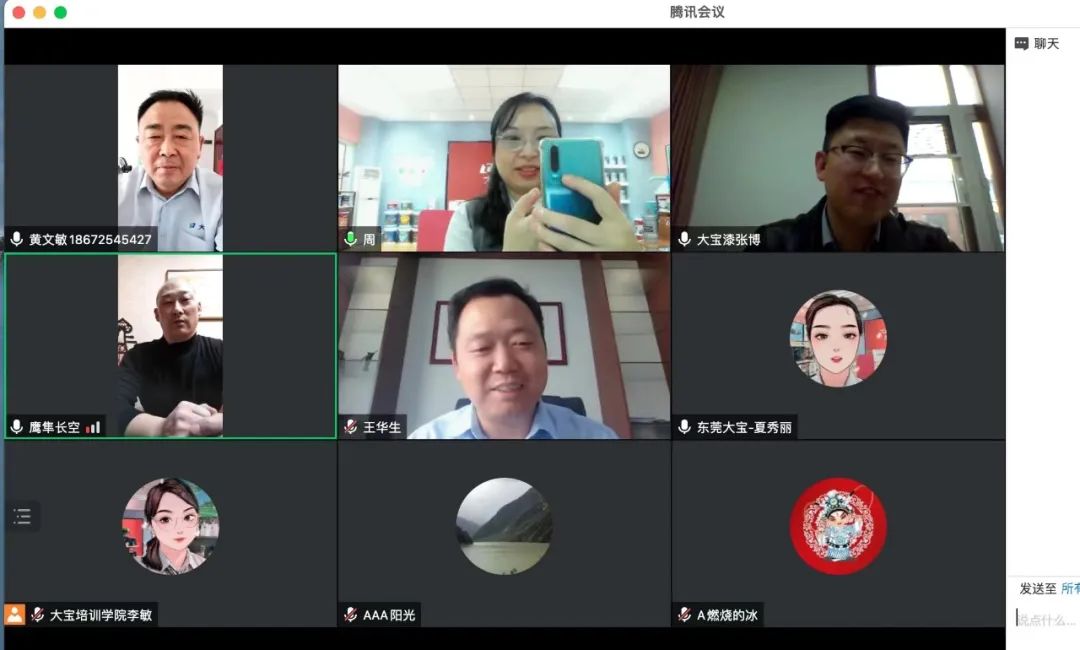This screenshot has height=650, width=1080.
Task: Click the list icon on left edge
Action: pyautogui.click(x=22, y=516)
